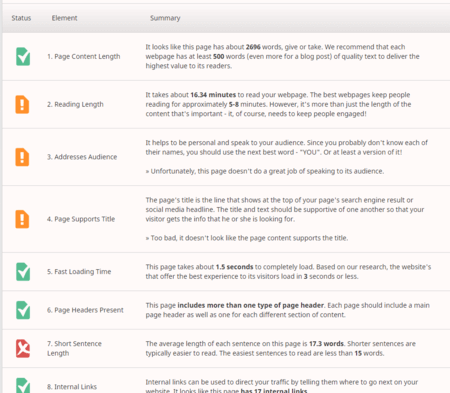
Task: Click the orange warning icon for Addresses Audience
Action: [22, 157]
